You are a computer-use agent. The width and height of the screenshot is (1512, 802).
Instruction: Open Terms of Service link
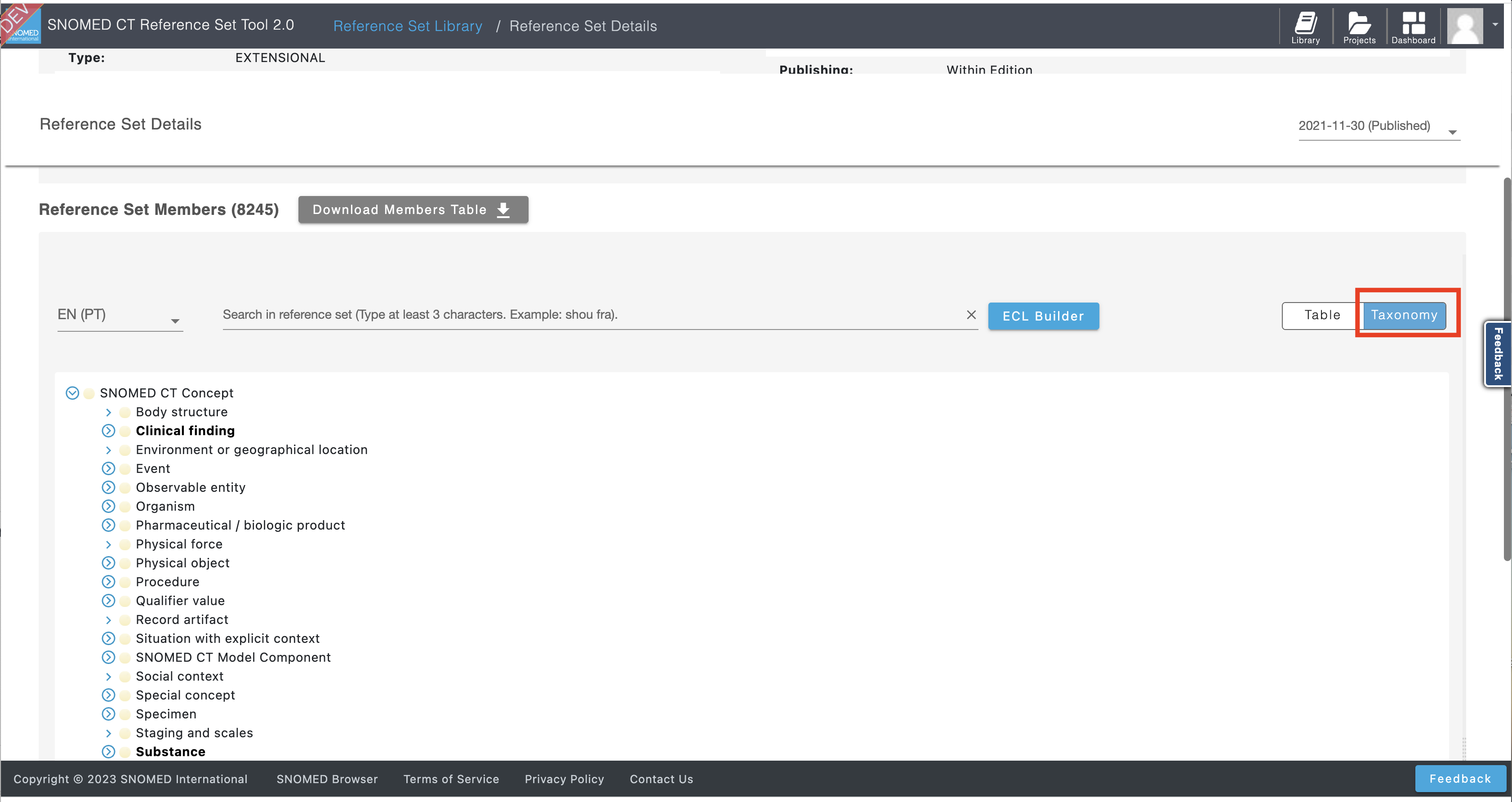451,779
